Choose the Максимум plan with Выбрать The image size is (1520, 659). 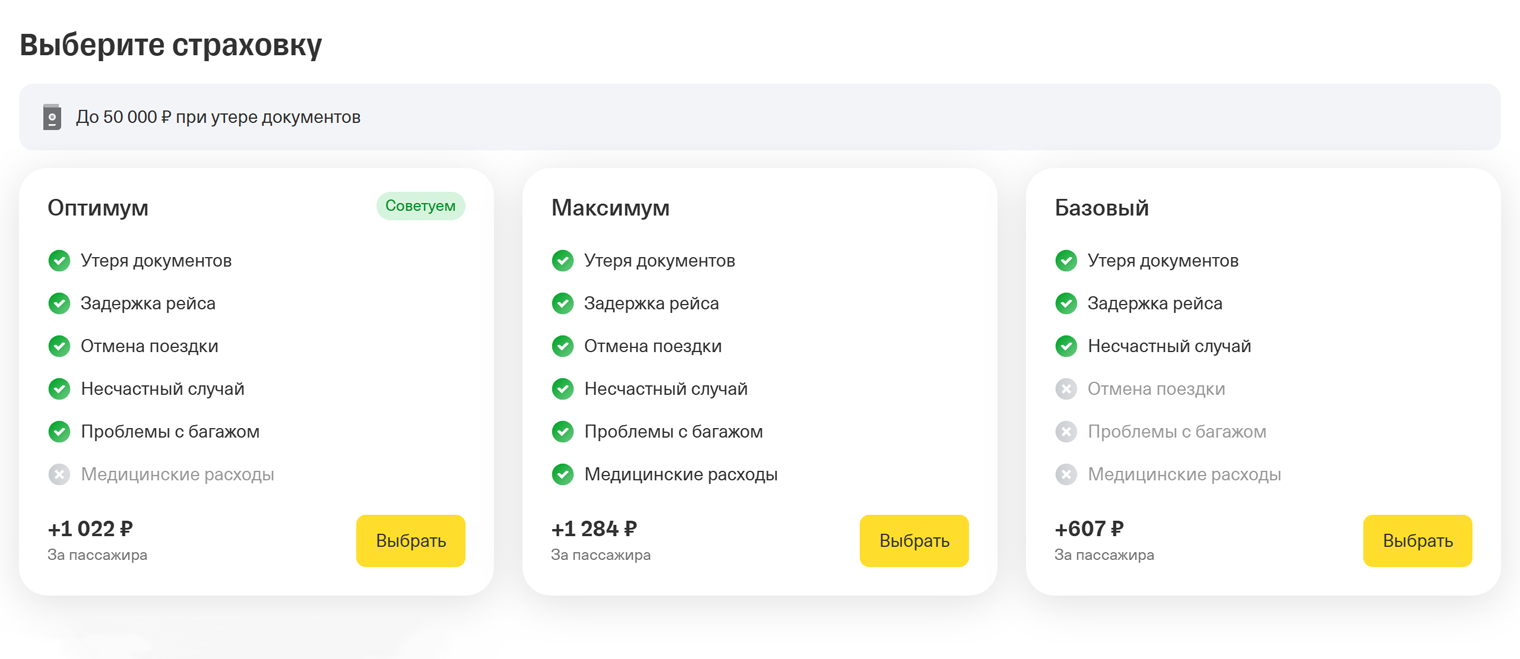pyautogui.click(x=914, y=541)
